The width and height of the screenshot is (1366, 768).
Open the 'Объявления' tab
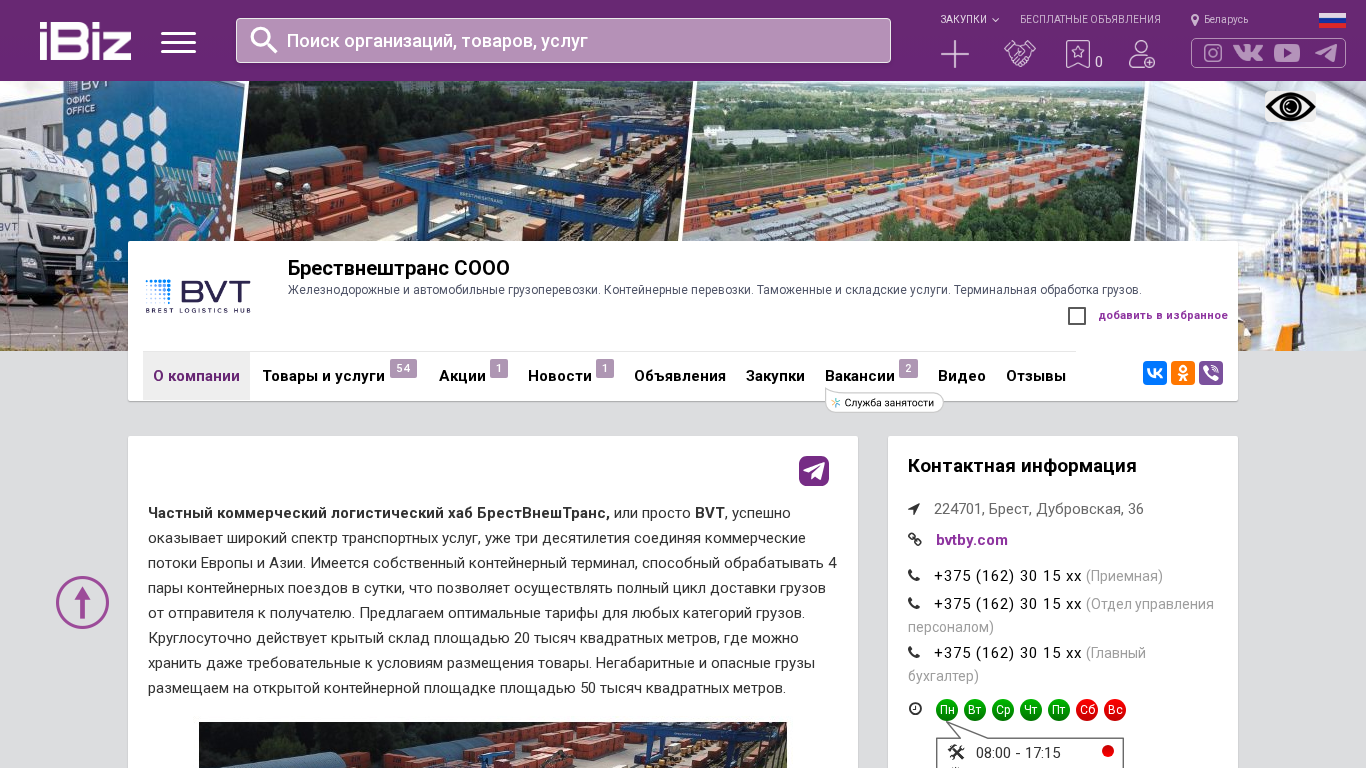coord(680,376)
